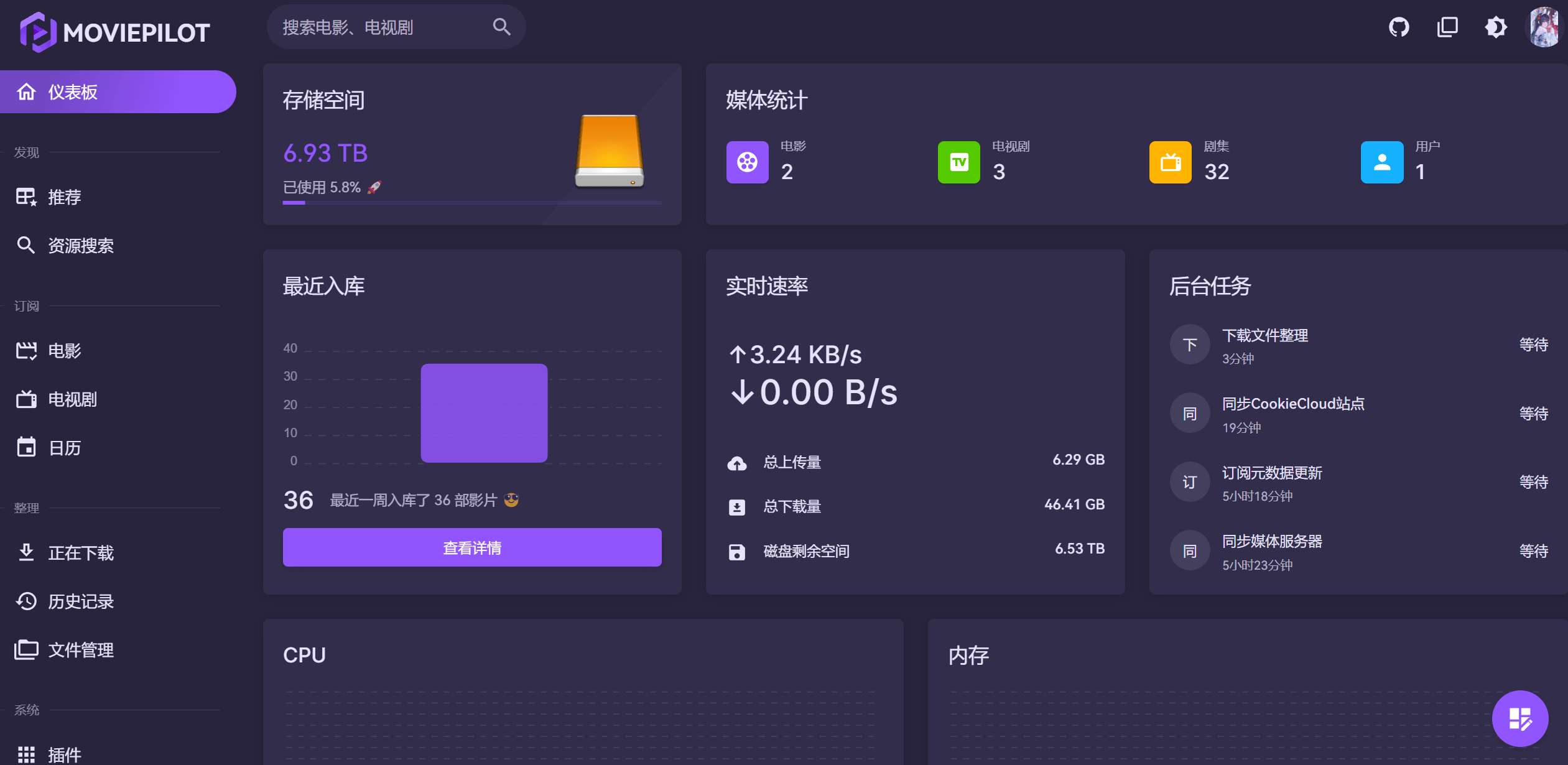Open the GitHub icon in header
1568x765 pixels.
(1399, 27)
